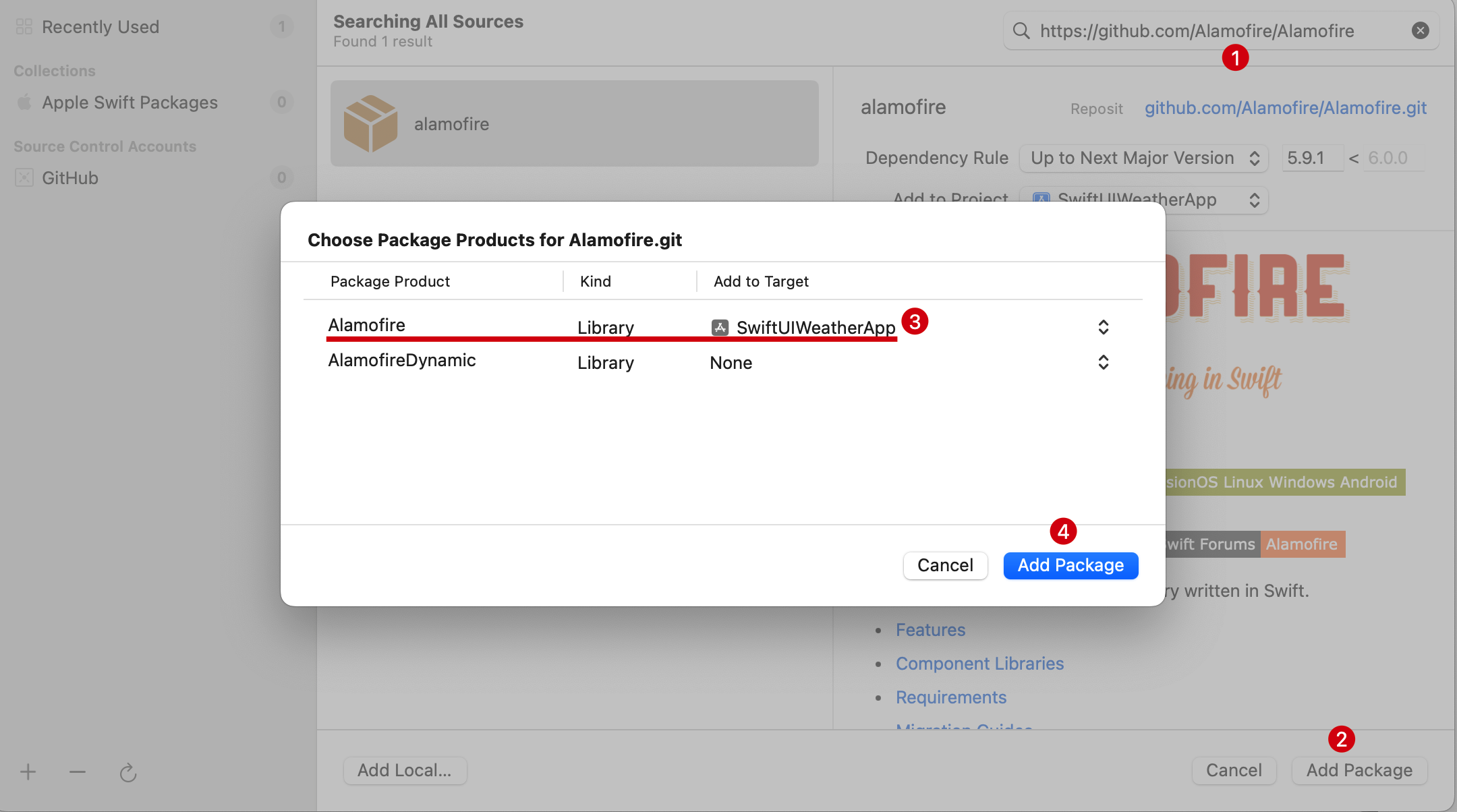This screenshot has height=812, width=1457.
Task: Click the SwiftUIWeatherApp project icon
Action: pos(719,325)
